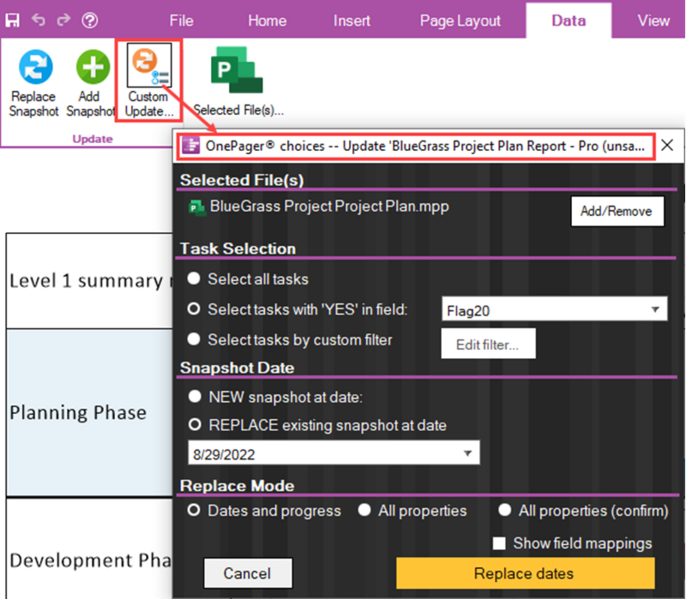
Task: Open Custom Update in the ribbon
Action: click(149, 80)
